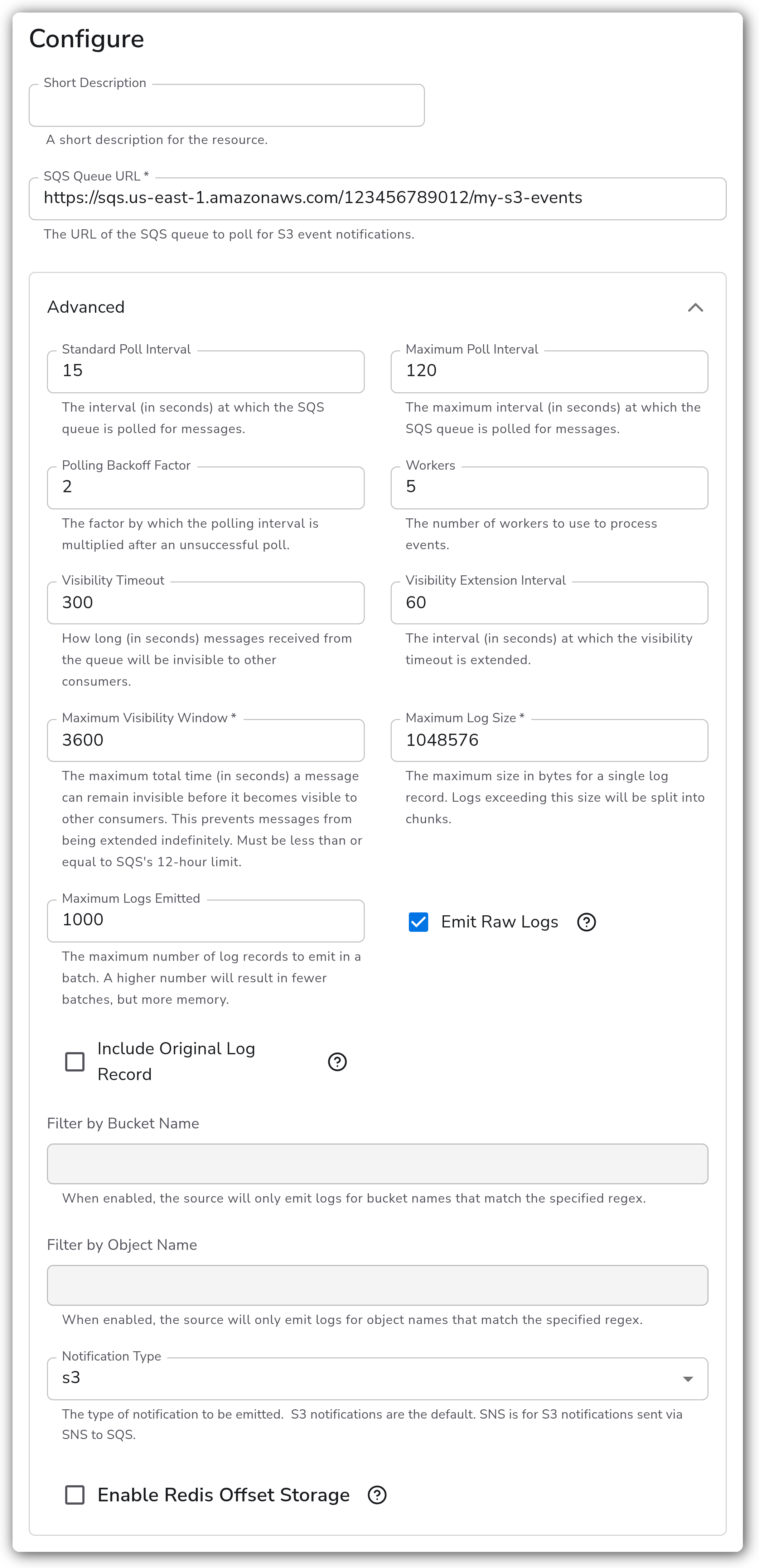Click the Visibility Extension Interval field
The height and width of the screenshot is (1568, 759).
pos(549,603)
